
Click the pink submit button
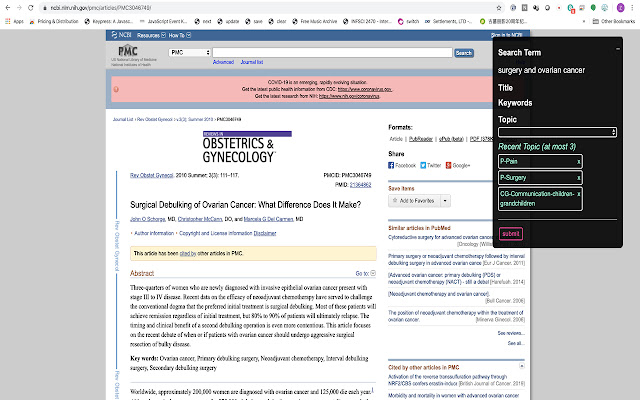click(511, 234)
